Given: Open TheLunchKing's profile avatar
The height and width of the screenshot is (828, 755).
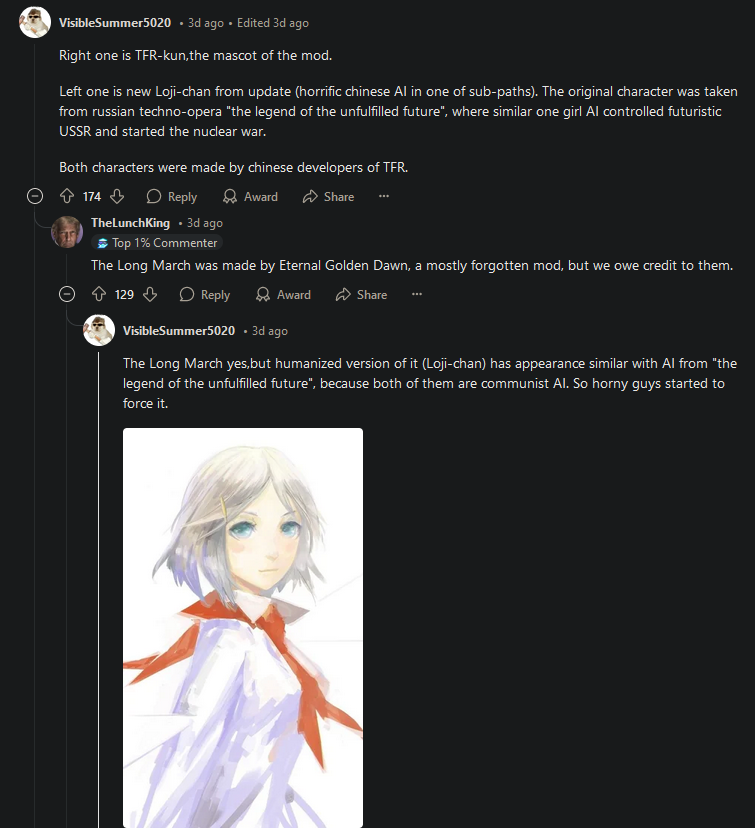Looking at the screenshot, I should tap(67, 231).
